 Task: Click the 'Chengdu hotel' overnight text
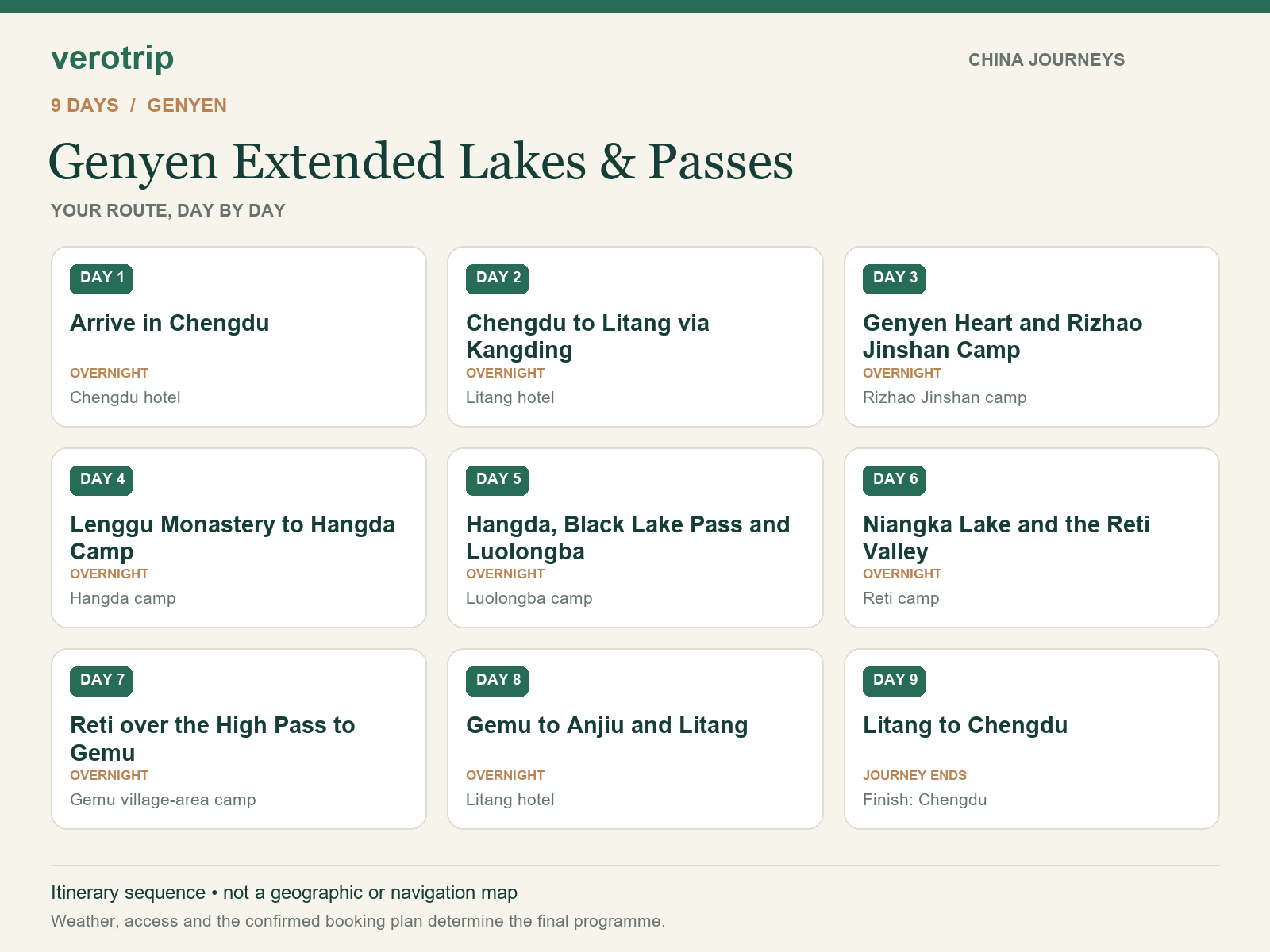coord(125,397)
